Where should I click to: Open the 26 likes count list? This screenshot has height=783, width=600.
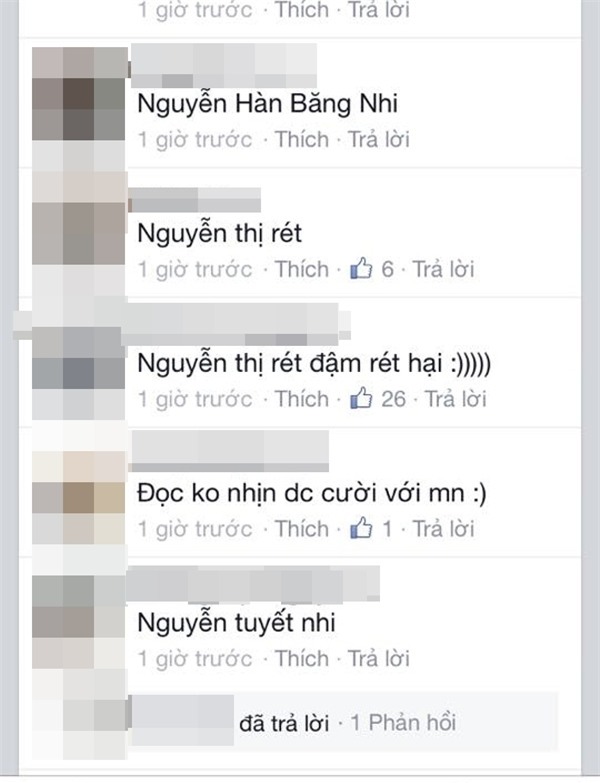click(x=393, y=399)
